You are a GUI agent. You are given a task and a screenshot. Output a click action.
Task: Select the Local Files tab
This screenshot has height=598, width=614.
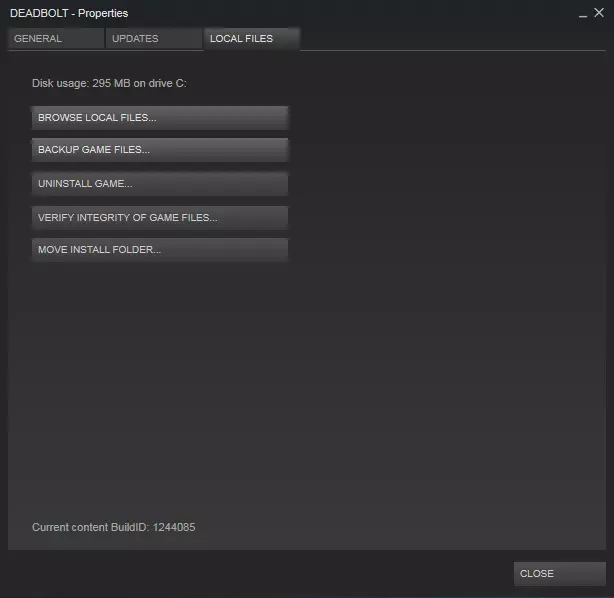252,38
